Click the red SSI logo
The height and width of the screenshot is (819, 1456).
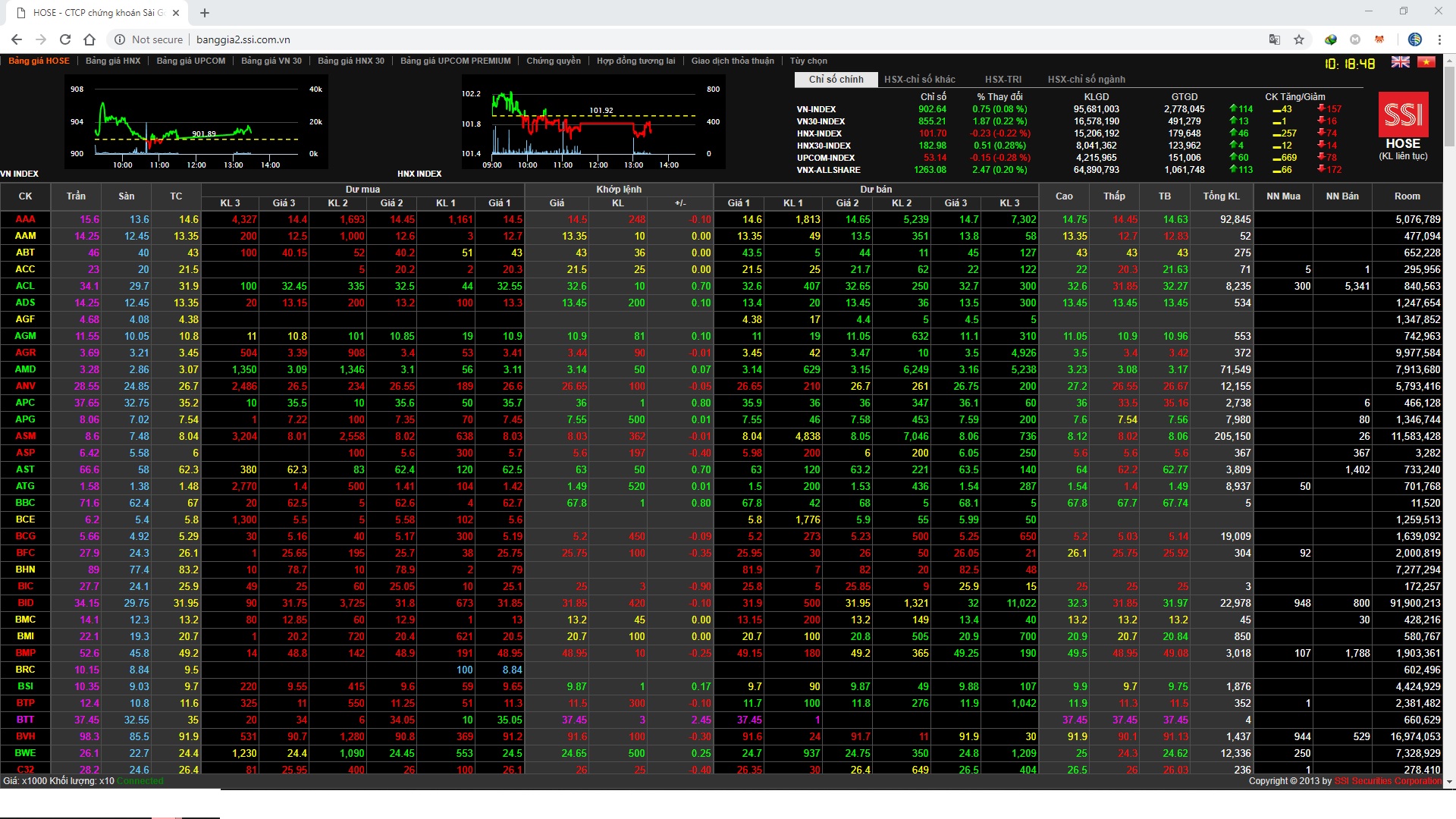(1402, 115)
